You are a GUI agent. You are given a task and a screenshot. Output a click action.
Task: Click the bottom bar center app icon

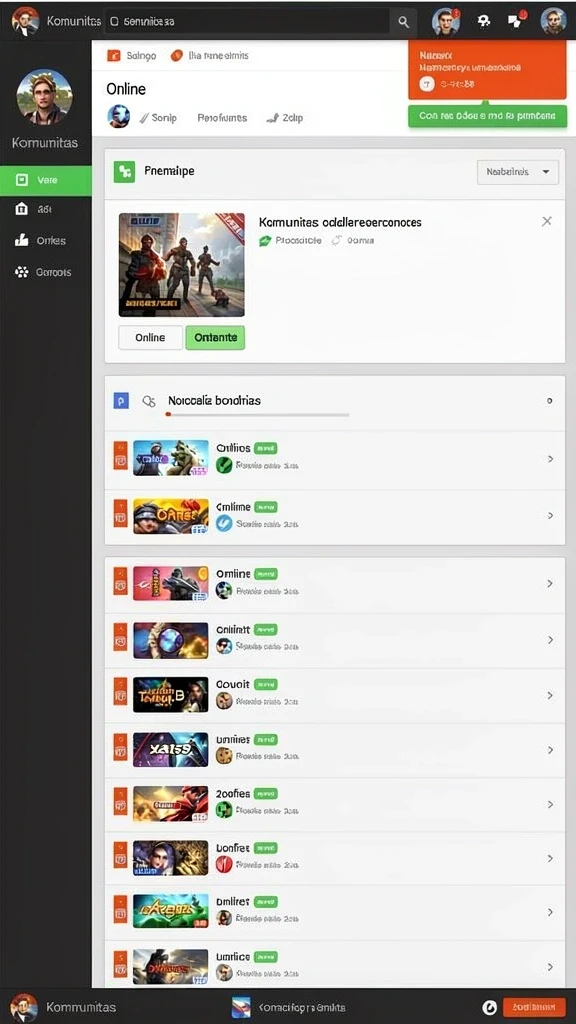[x=241, y=1007]
